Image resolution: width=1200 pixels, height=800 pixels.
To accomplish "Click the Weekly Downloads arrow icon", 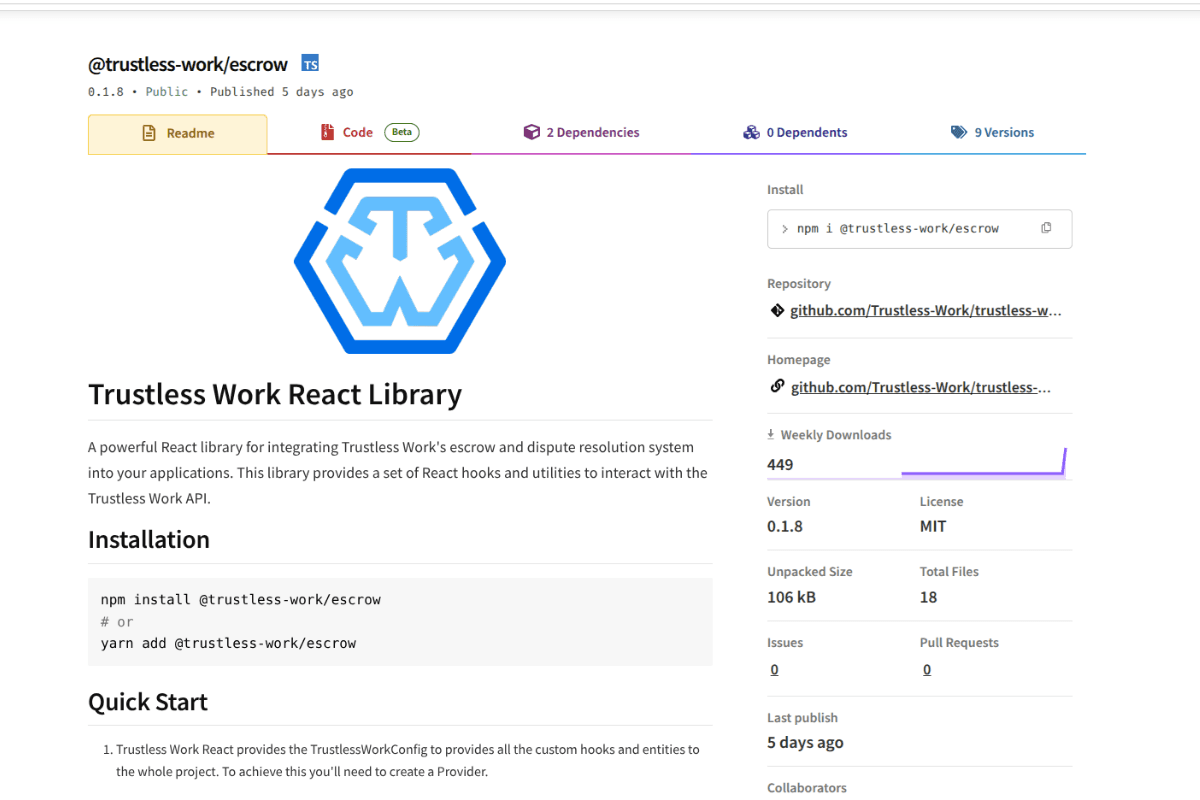I will (769, 434).
